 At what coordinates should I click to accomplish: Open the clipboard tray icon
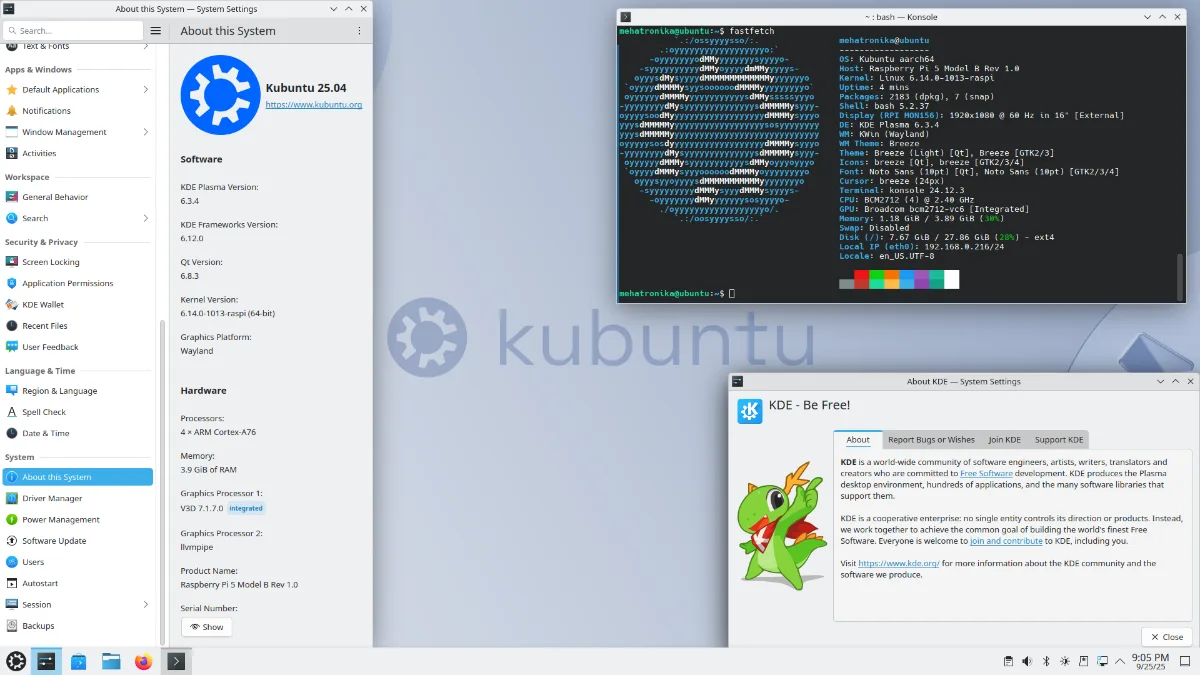coord(1009,661)
